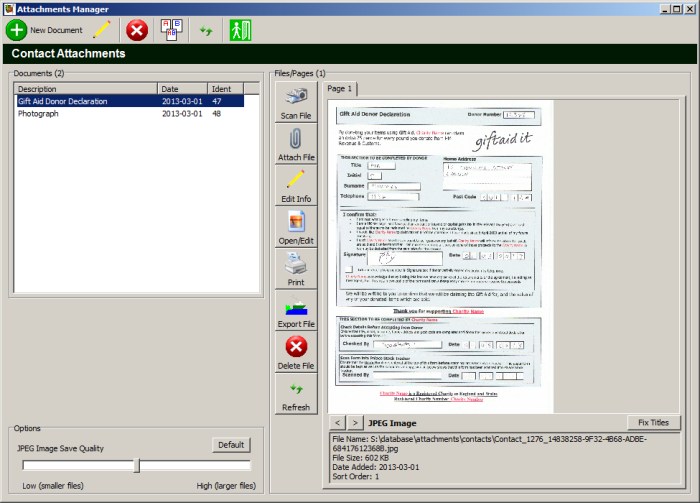This screenshot has height=503, width=700.
Task: Click the Open/Edit button
Action: point(297,227)
